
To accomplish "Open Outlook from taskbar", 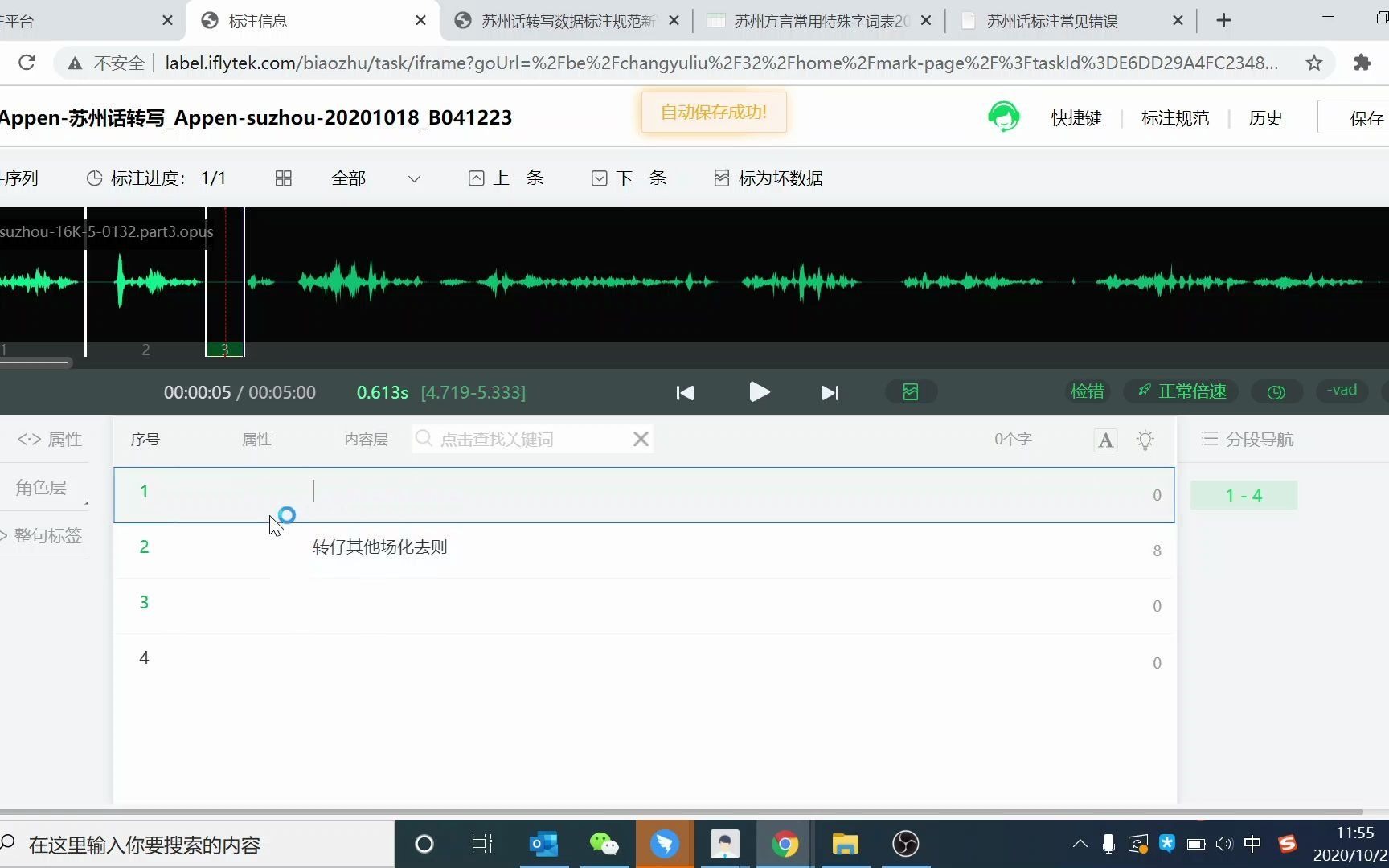I will (x=543, y=844).
